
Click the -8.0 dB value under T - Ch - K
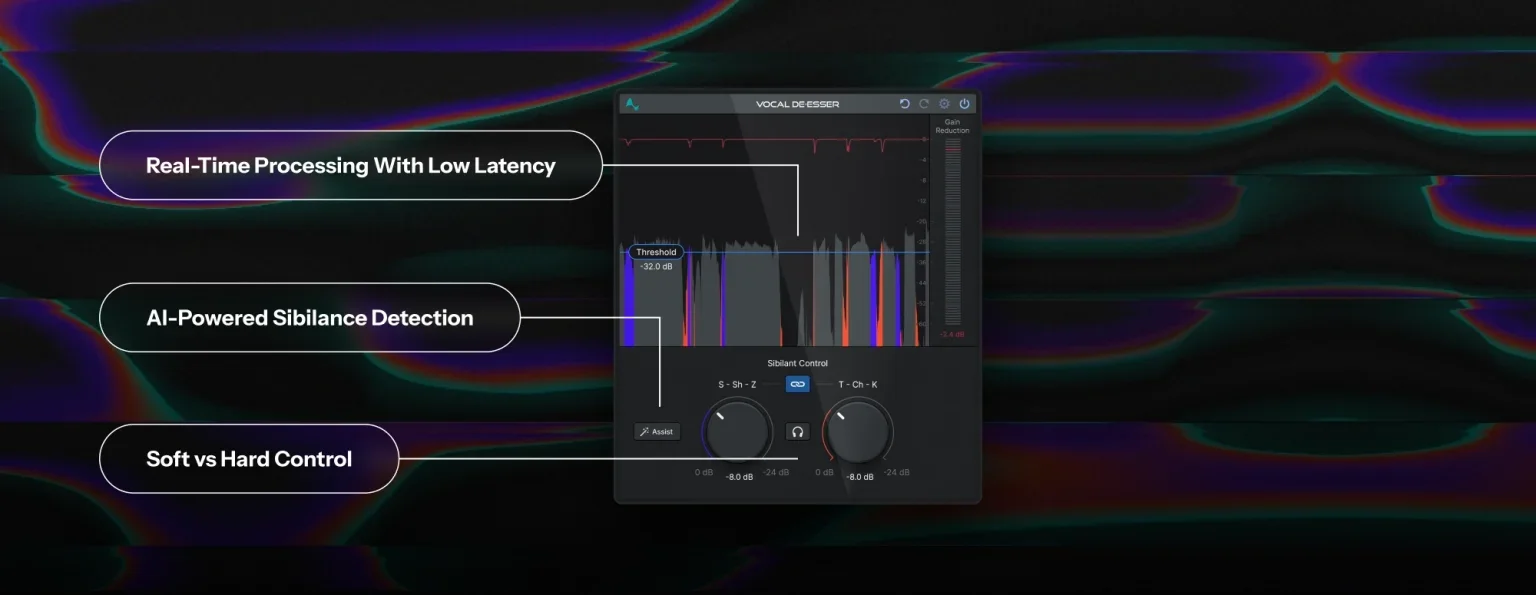click(860, 477)
